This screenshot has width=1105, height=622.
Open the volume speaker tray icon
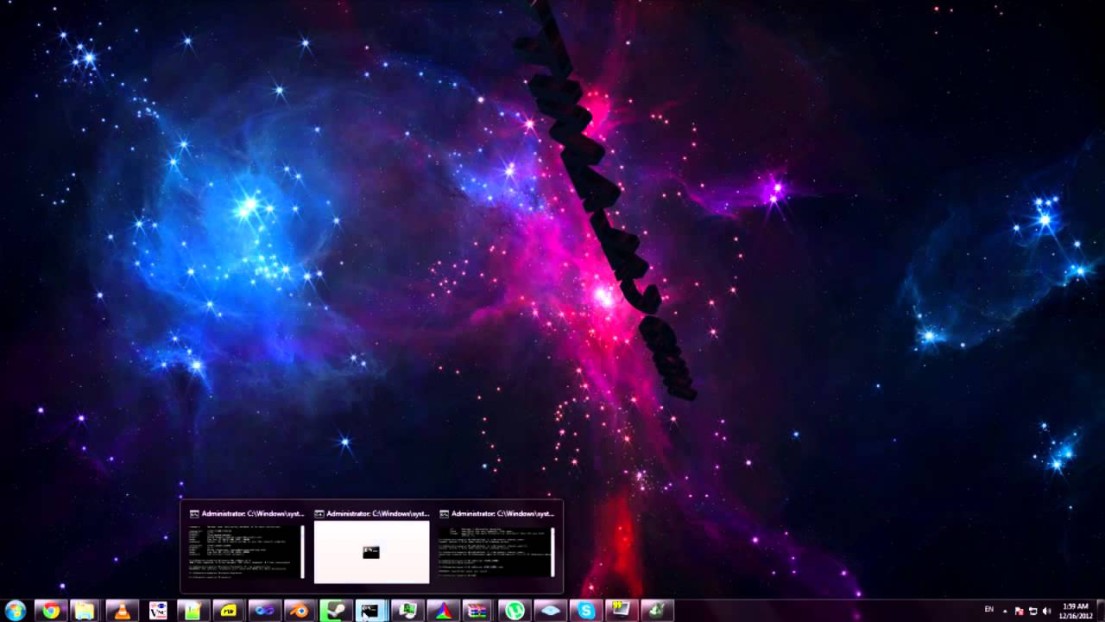pos(1047,611)
